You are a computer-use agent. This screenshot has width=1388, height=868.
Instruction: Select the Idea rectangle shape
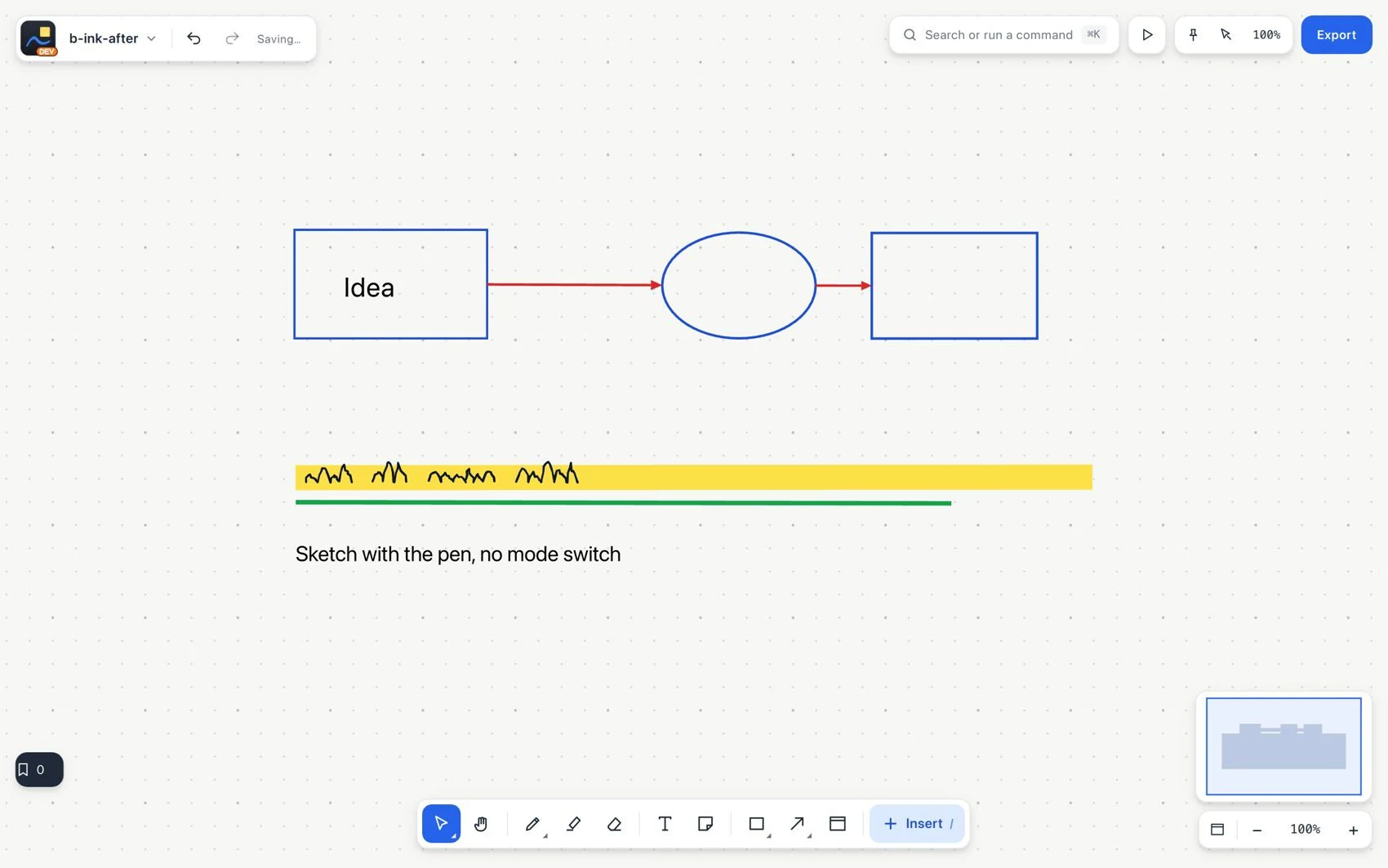[x=390, y=283]
